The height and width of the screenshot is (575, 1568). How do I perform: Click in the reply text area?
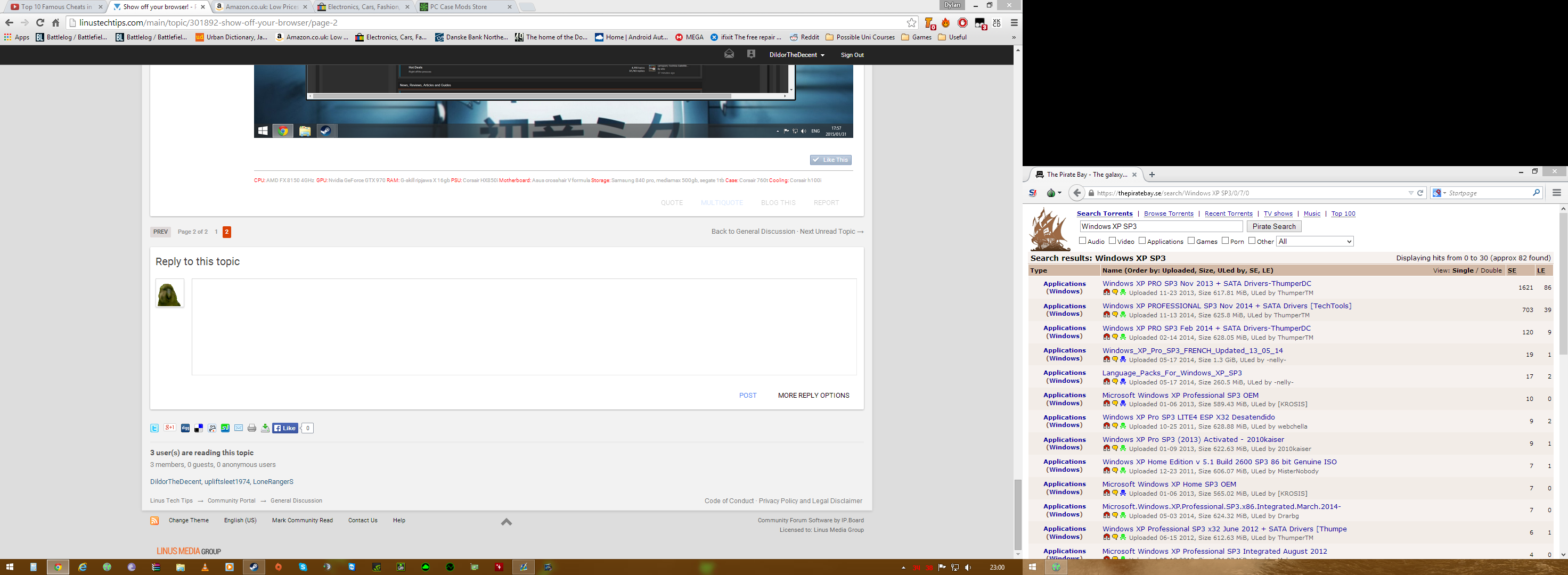pyautogui.click(x=524, y=327)
